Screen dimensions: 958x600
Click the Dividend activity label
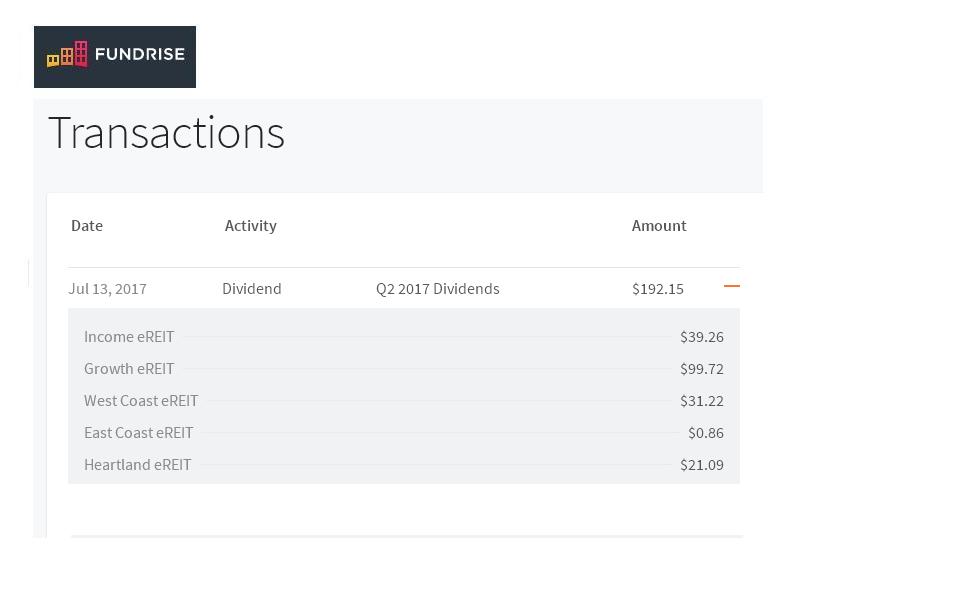(x=251, y=289)
